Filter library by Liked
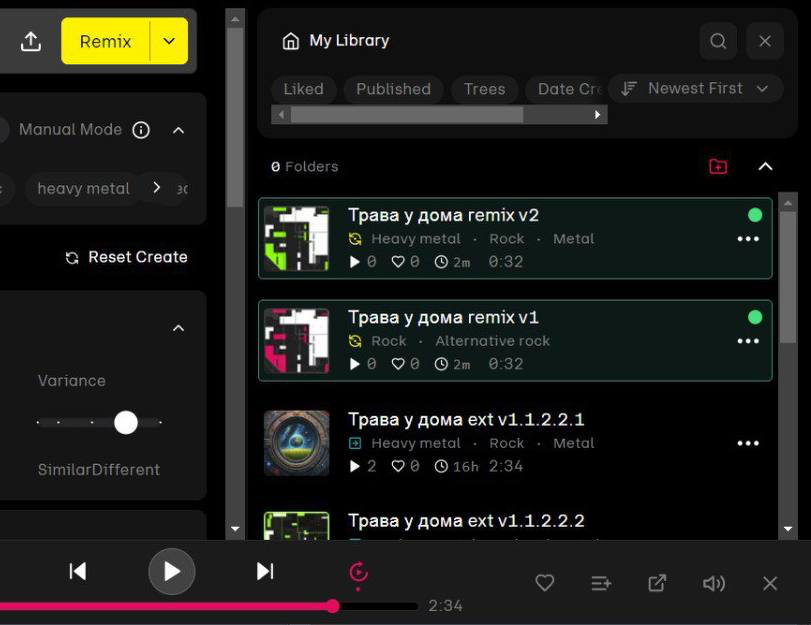This screenshot has height=625, width=811. 304,89
